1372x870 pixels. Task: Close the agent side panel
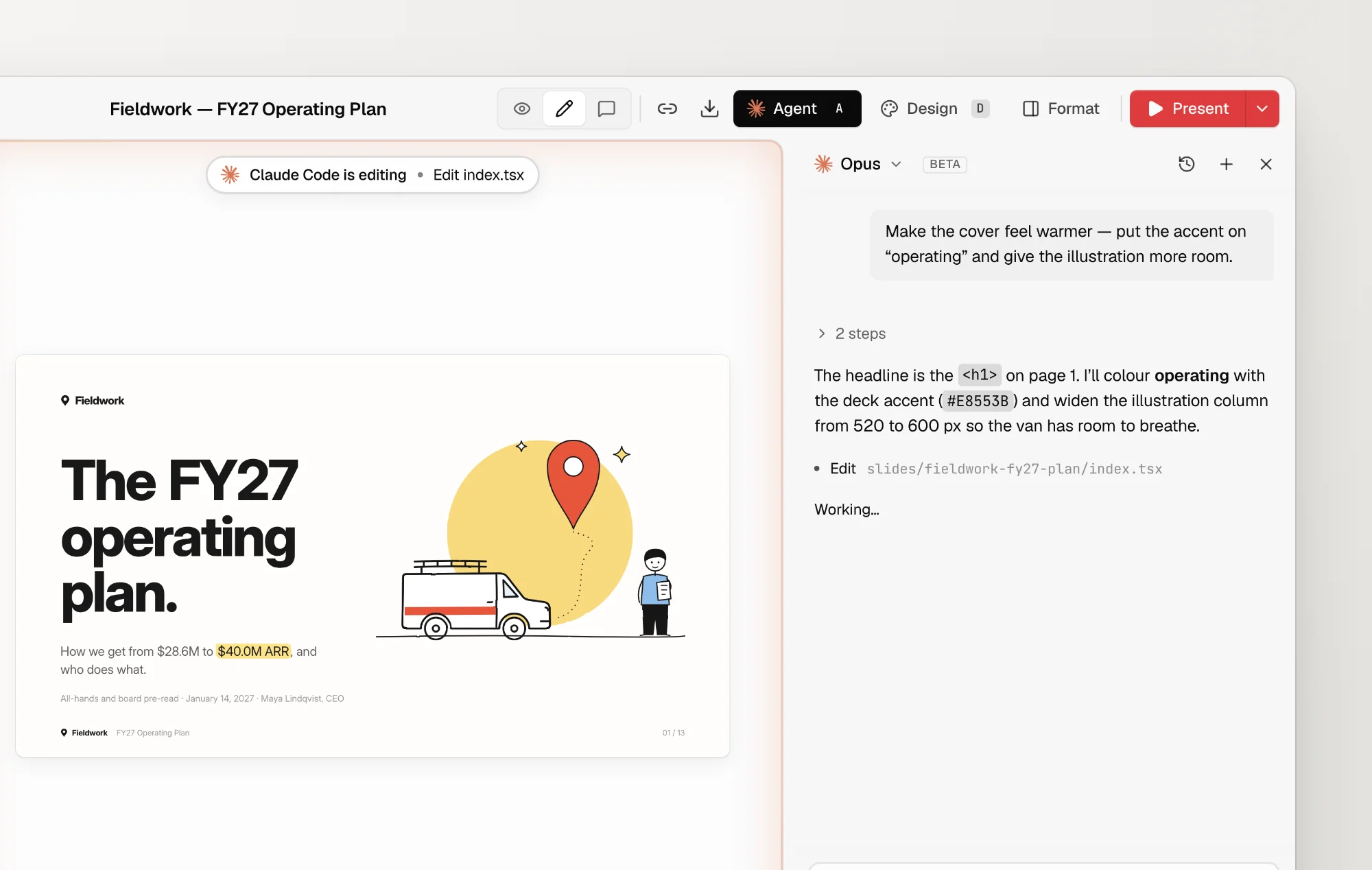(x=1266, y=164)
